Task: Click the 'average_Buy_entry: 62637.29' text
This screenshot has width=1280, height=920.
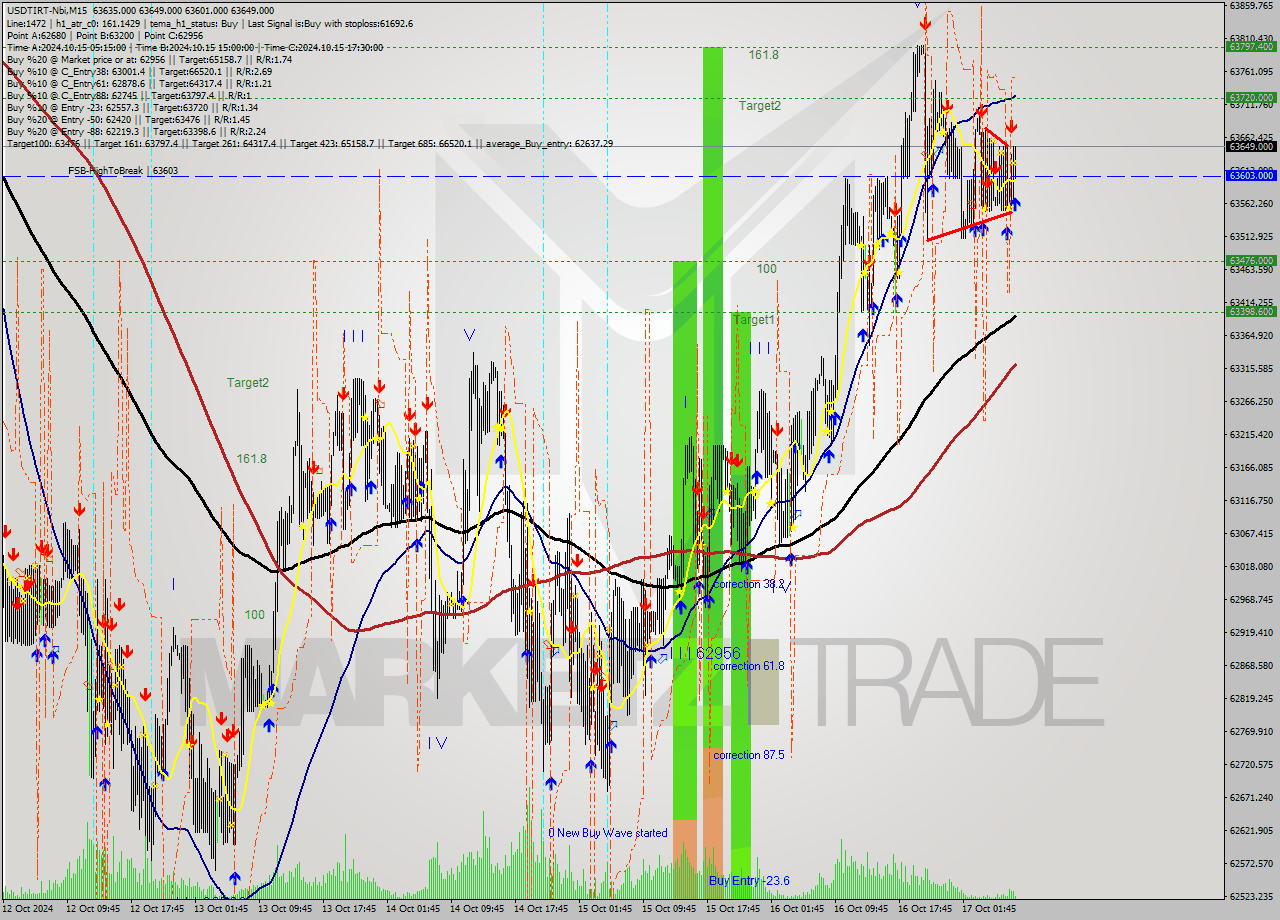Action: [x=552, y=143]
